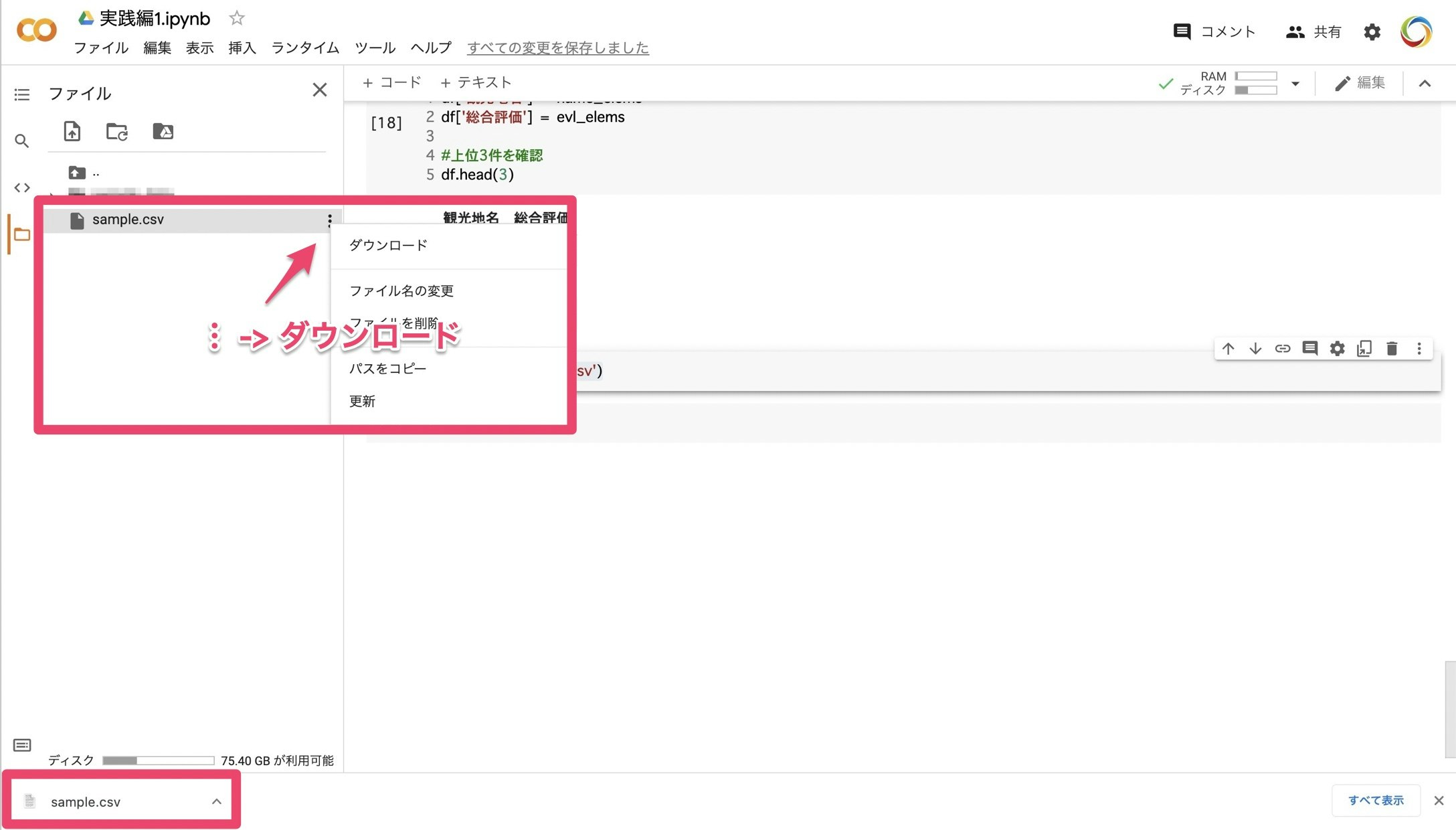The width and height of the screenshot is (1456, 830).
Task: Open the ランタイム menu
Action: point(305,48)
